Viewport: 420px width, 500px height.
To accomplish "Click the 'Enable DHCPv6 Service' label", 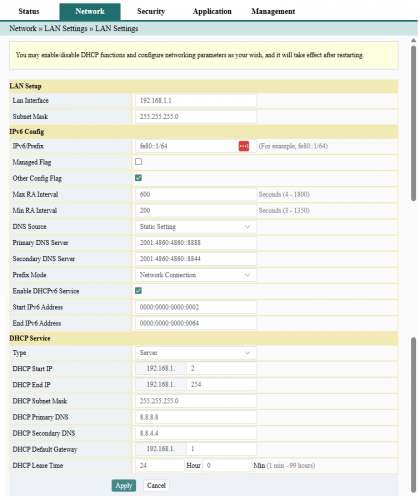I will pyautogui.click(x=46, y=291).
